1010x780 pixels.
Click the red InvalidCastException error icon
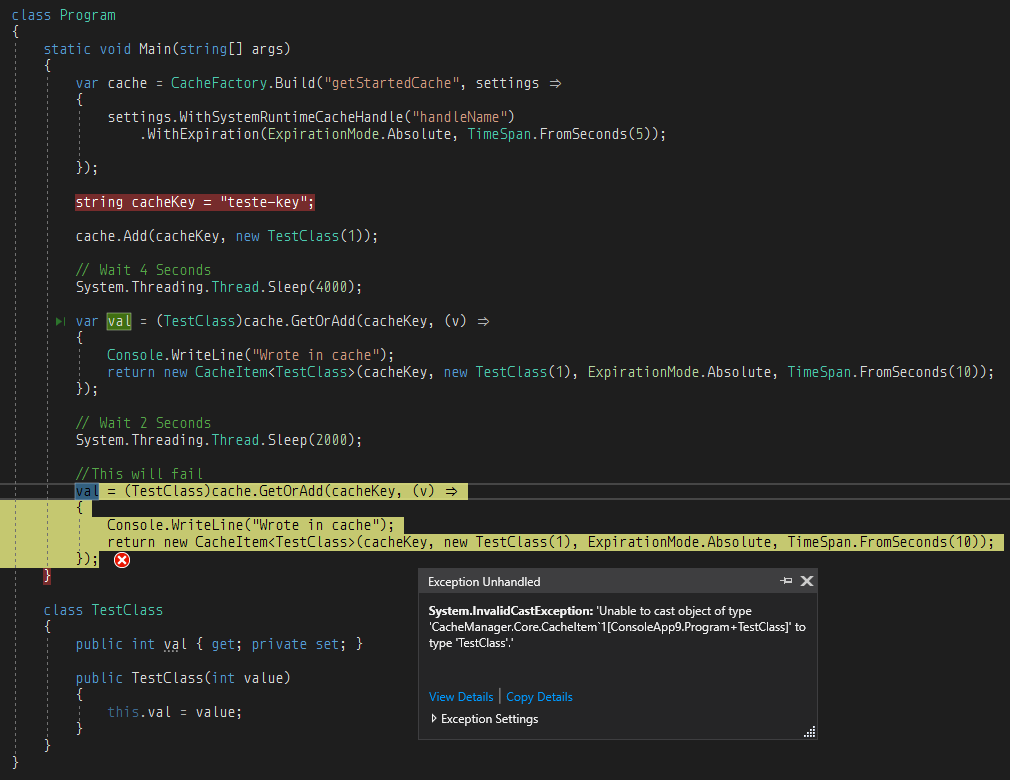pyautogui.click(x=122, y=560)
